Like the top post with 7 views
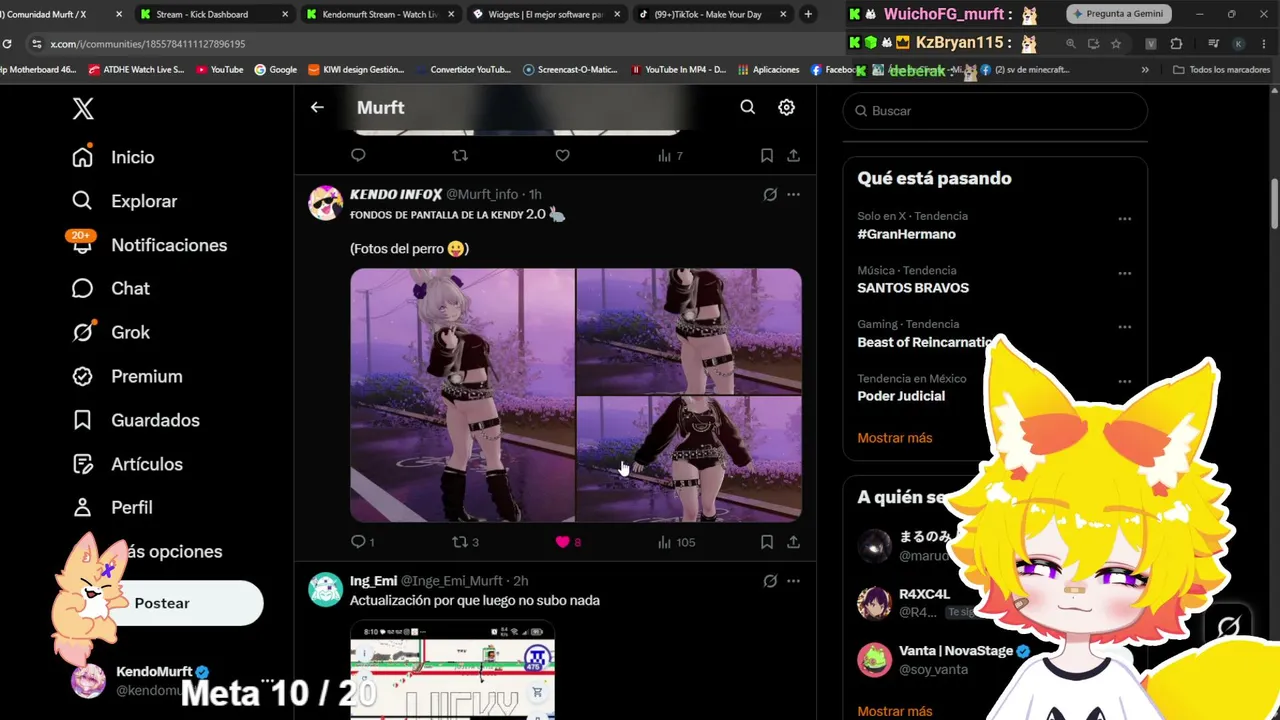The image size is (1280, 720). pyautogui.click(x=562, y=155)
